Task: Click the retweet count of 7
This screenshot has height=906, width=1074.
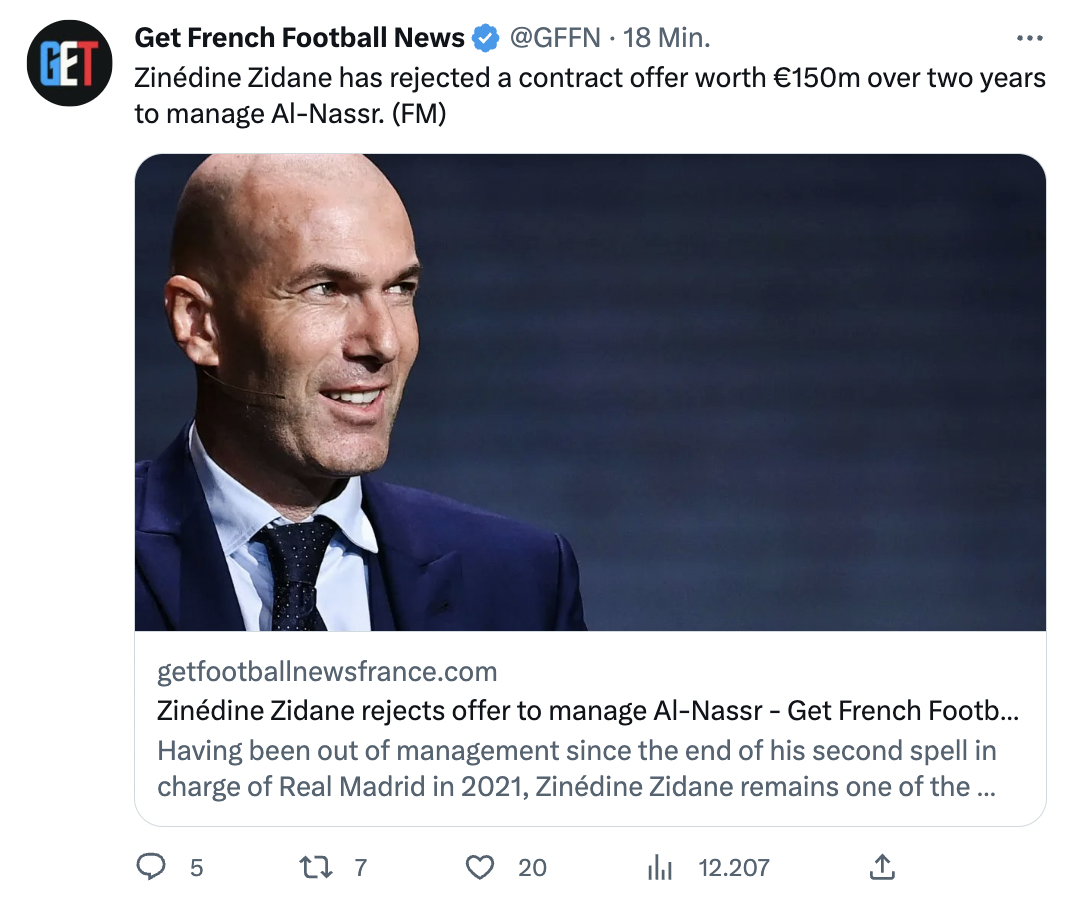Action: tap(361, 867)
